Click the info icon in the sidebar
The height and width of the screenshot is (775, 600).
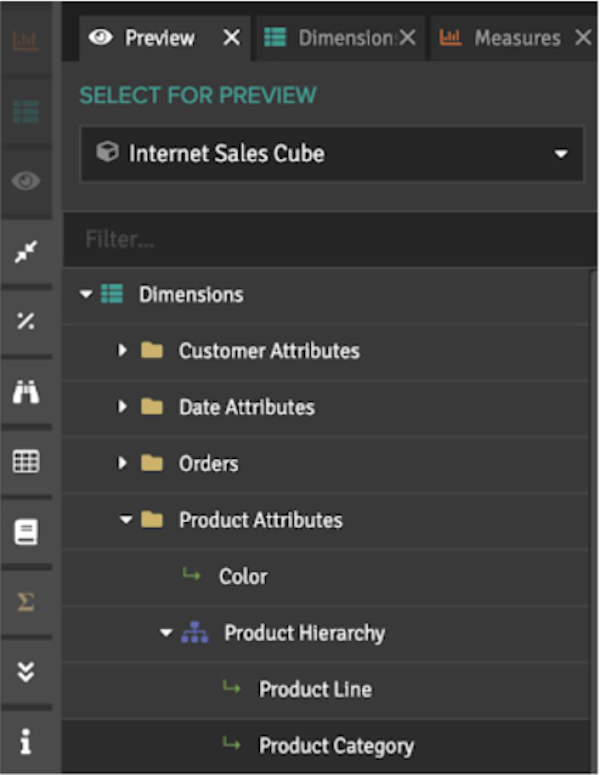[x=26, y=741]
